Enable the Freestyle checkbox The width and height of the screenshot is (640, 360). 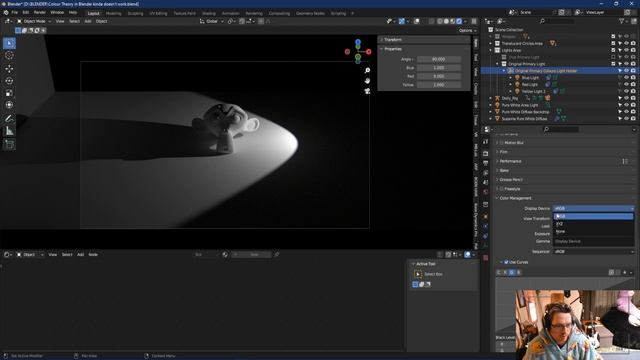pos(502,189)
